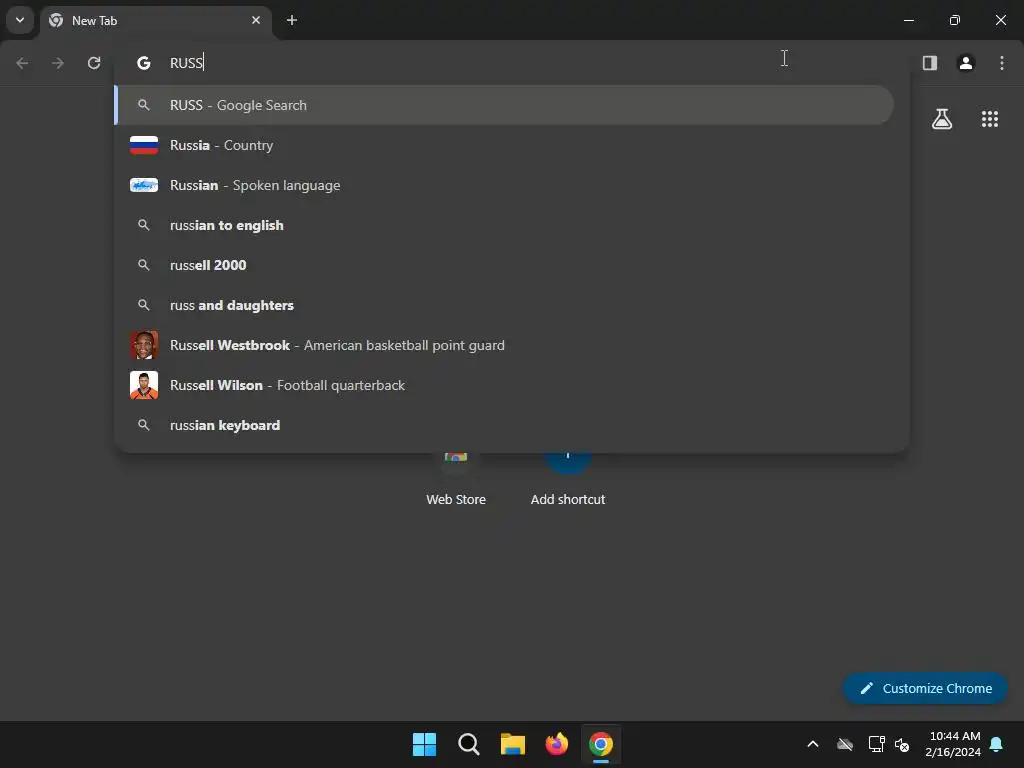Close the New Tab tab
This screenshot has width=1024, height=768.
(x=256, y=20)
